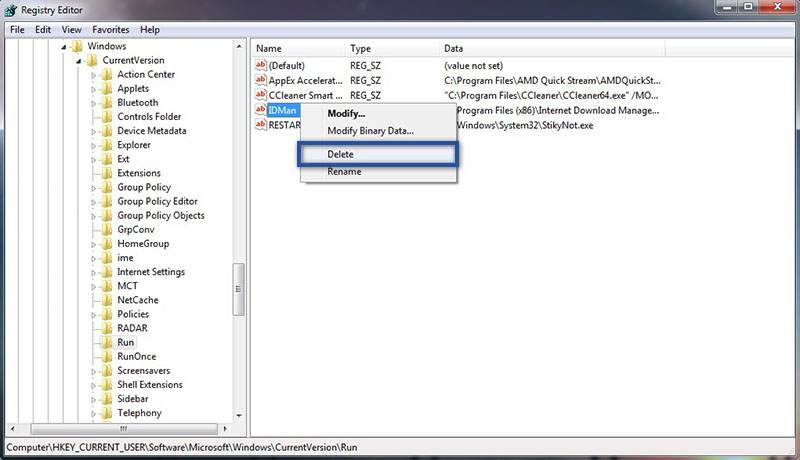Select the IDMan value name
Viewport: 800px width, 460px height.
282,110
